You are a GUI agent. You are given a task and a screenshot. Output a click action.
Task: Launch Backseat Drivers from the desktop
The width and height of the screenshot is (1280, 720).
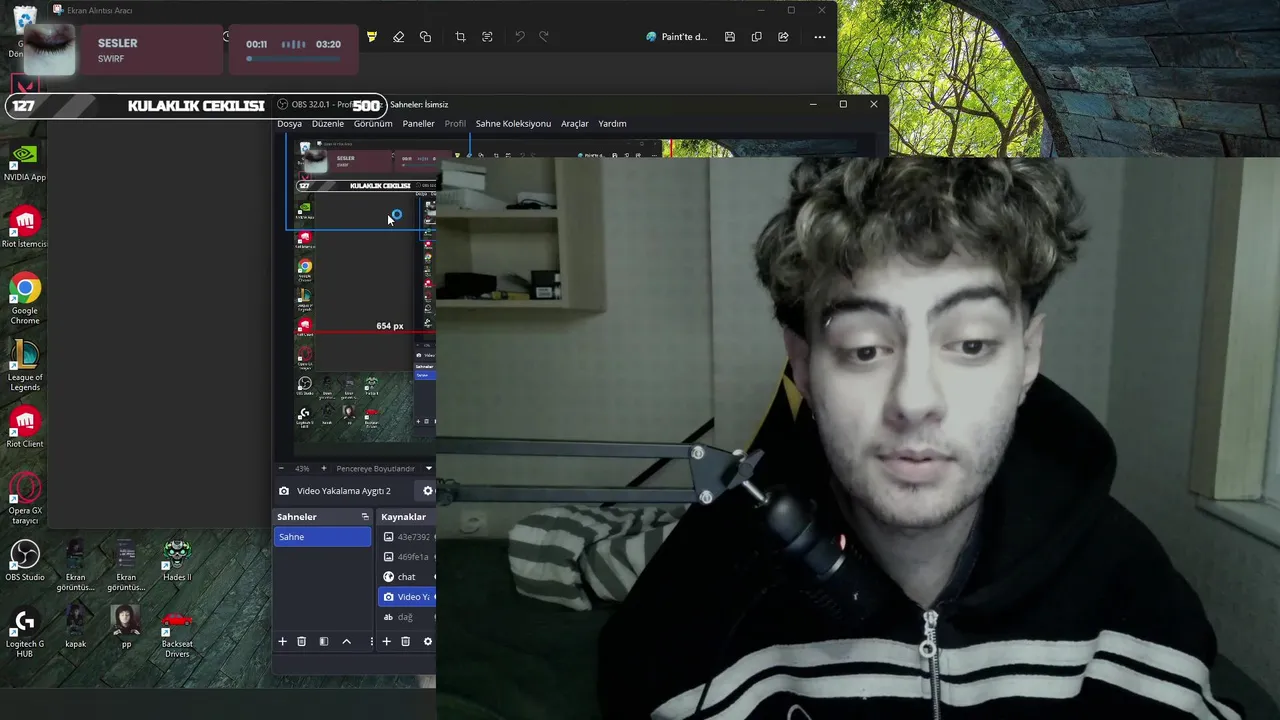[177, 633]
